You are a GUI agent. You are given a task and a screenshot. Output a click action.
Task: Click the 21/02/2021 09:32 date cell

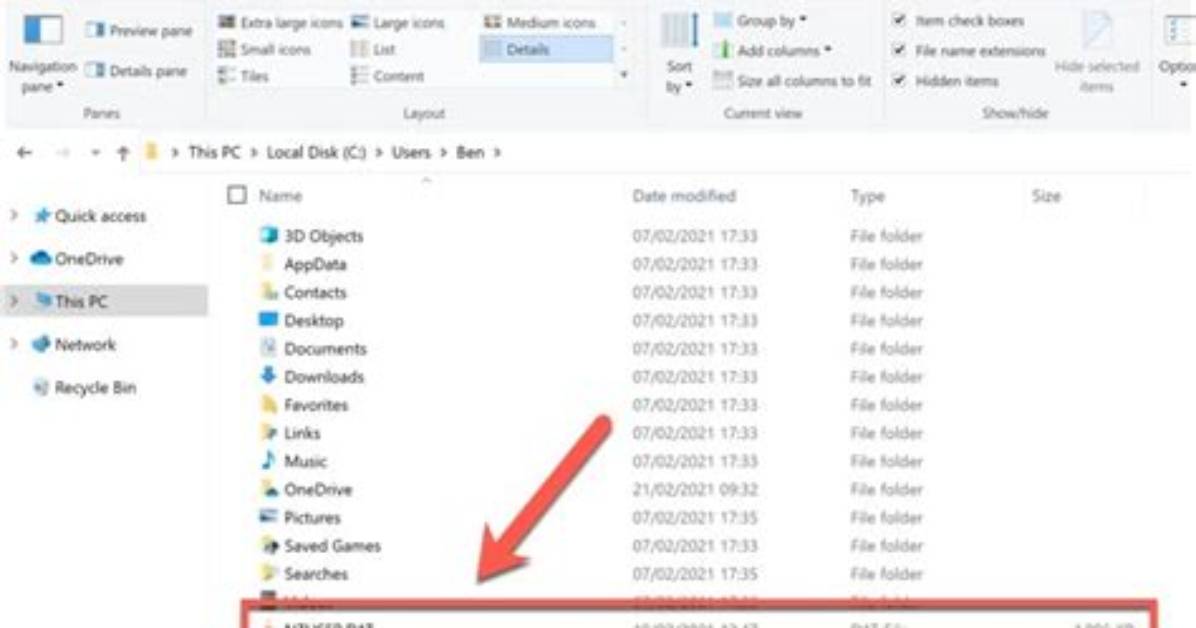695,490
